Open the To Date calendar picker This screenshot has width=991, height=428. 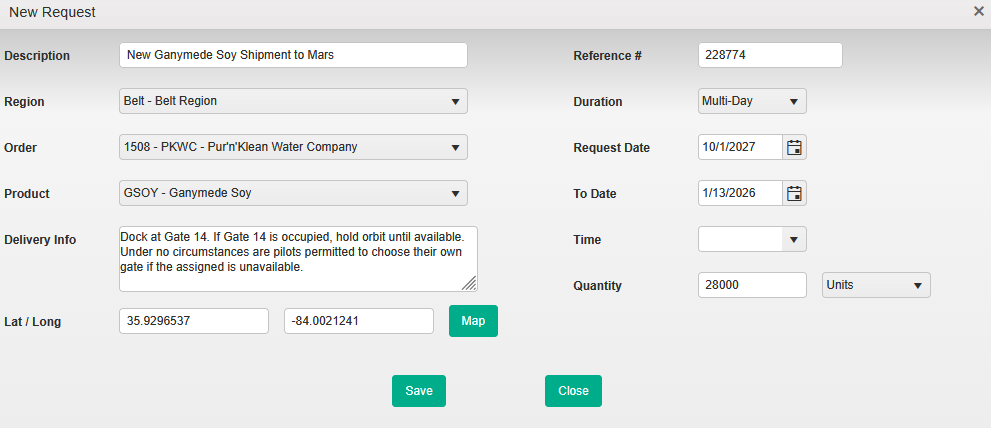click(794, 193)
